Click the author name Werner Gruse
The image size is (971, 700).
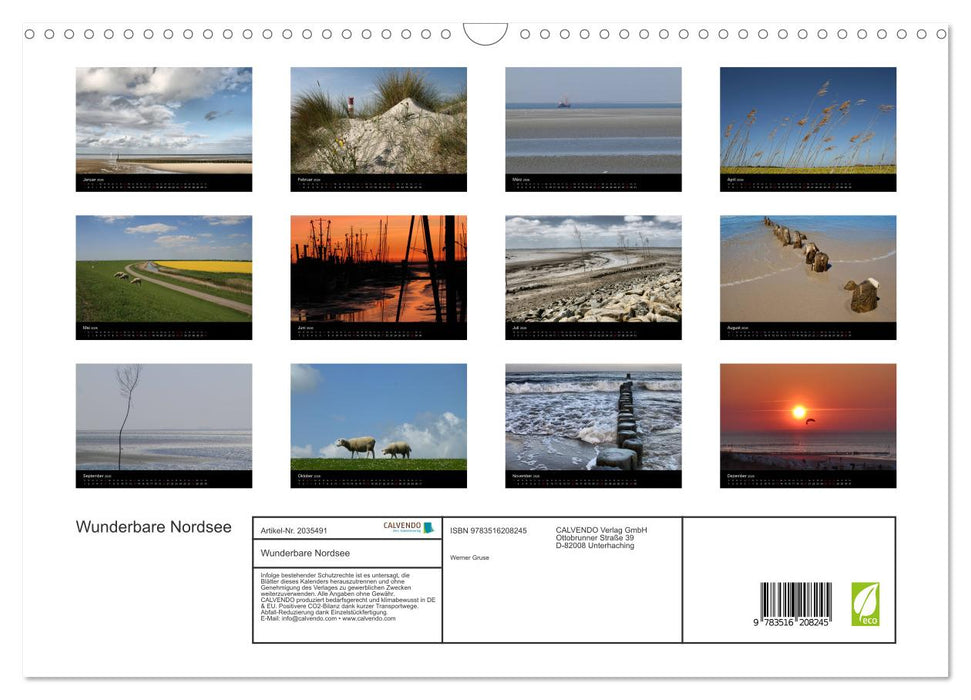(469, 557)
